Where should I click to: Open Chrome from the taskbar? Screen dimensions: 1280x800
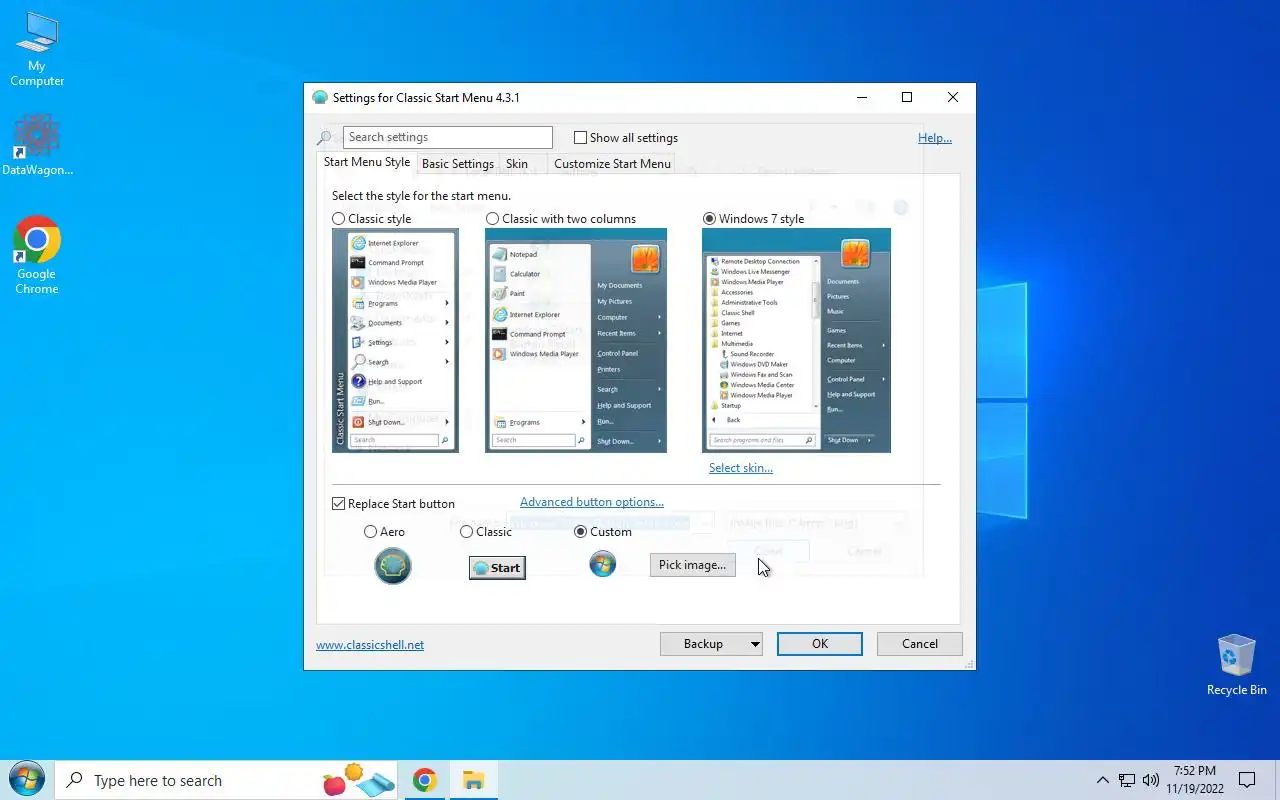pos(425,781)
